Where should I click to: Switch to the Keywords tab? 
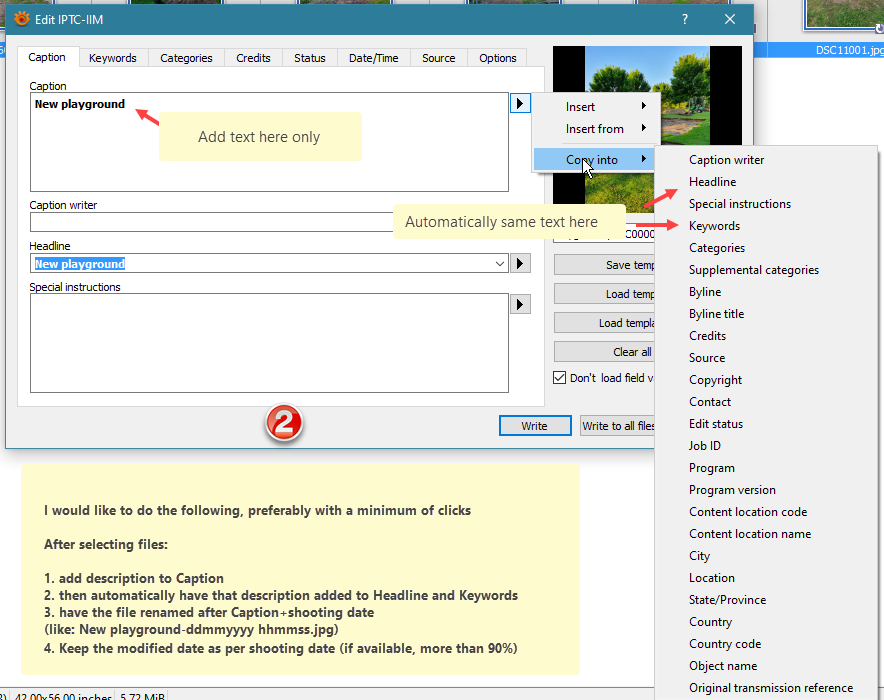click(x=113, y=58)
